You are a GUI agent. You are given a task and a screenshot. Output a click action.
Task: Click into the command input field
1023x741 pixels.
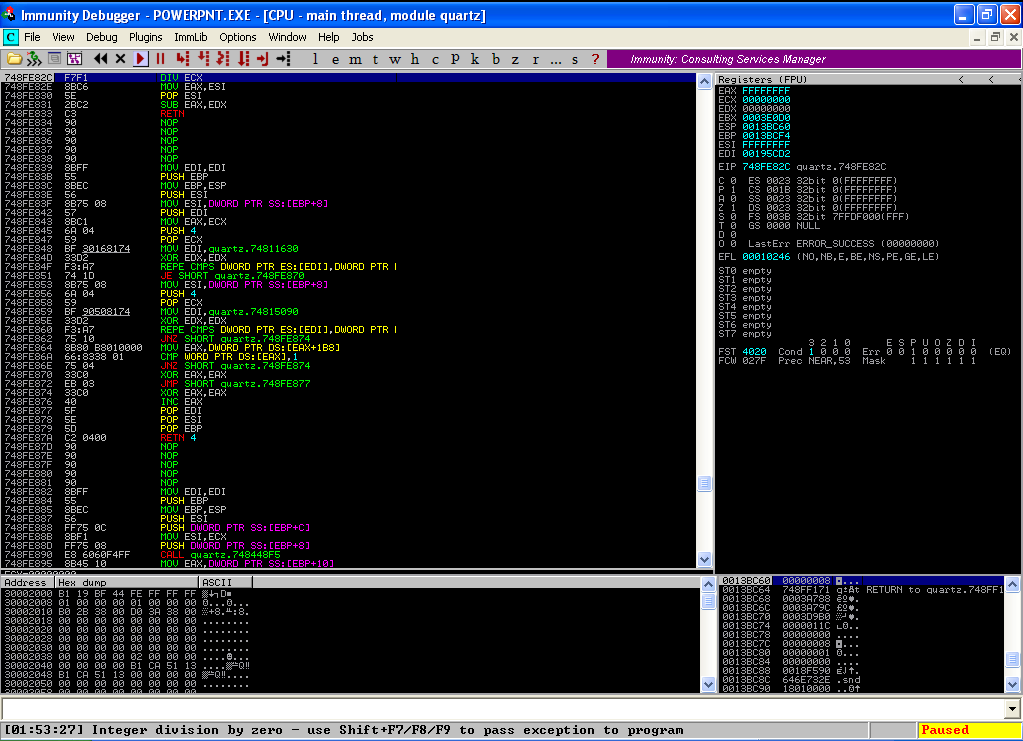coord(502,708)
